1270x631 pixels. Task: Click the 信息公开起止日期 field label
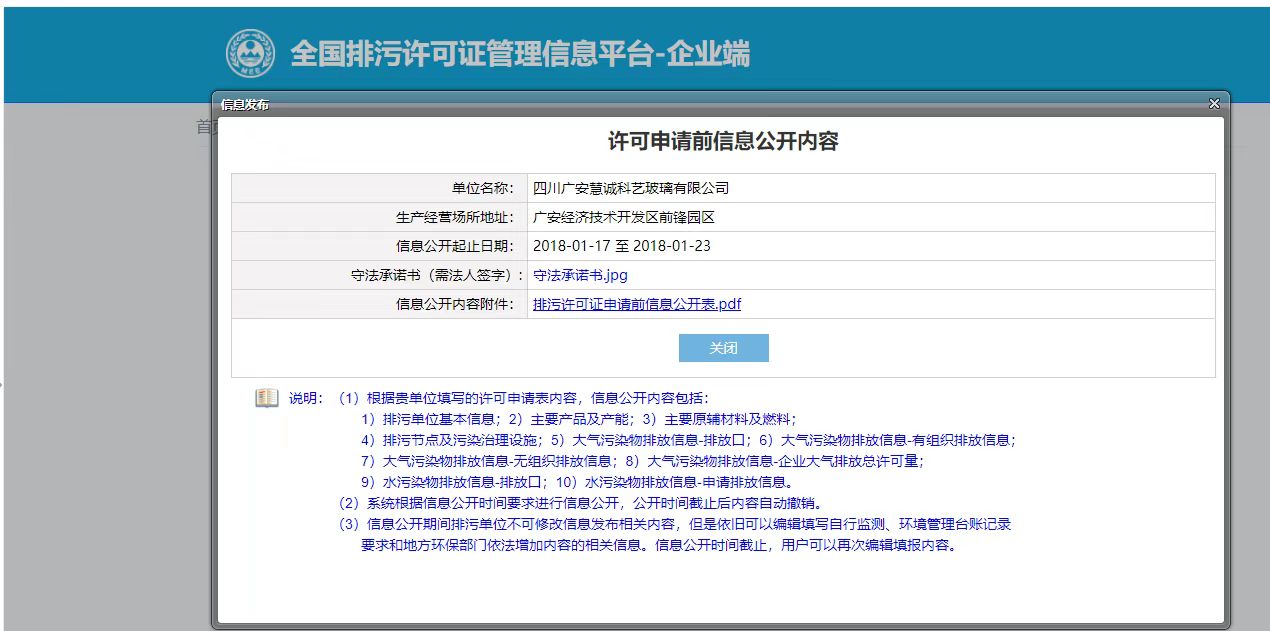click(x=454, y=246)
